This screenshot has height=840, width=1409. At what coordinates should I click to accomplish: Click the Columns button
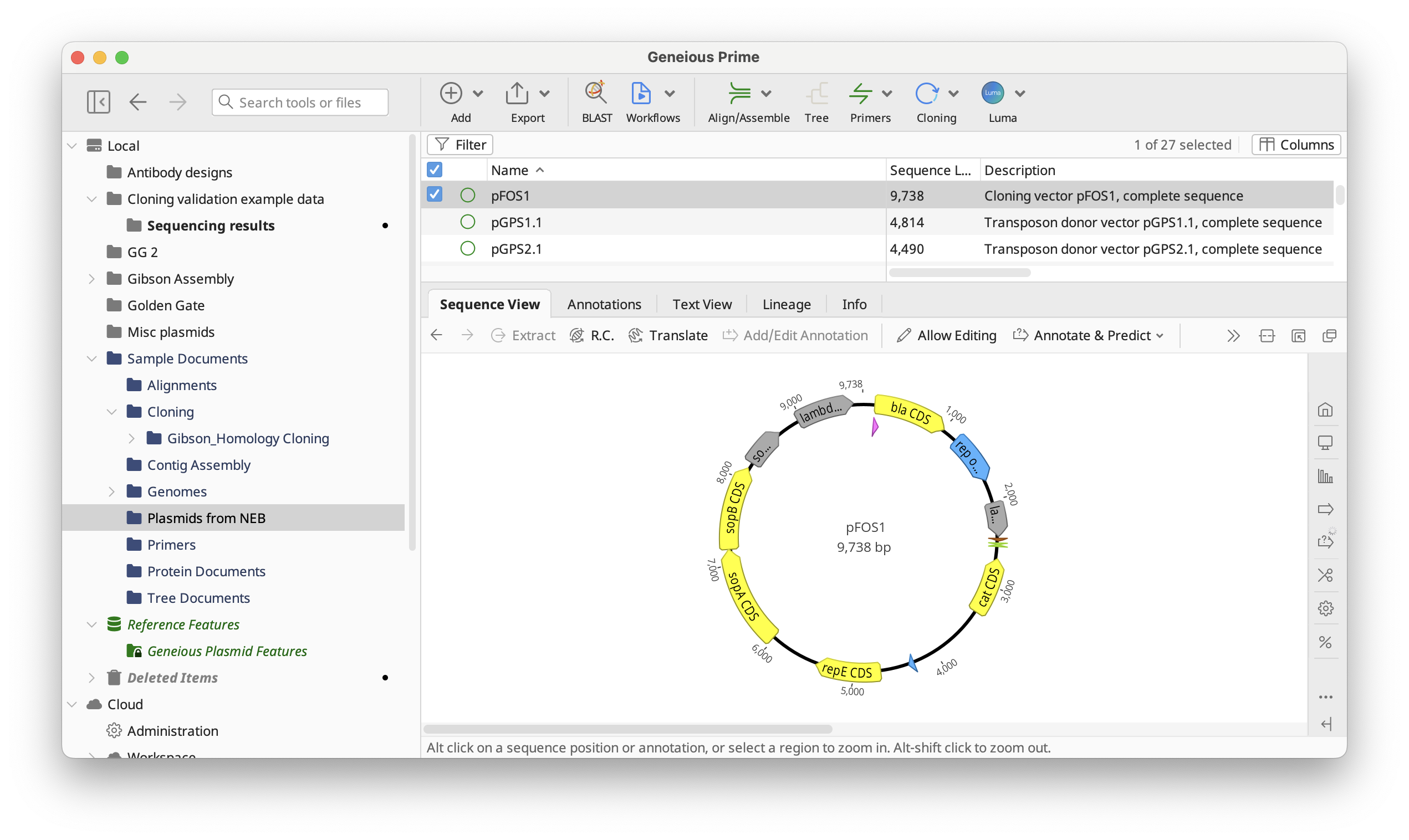coord(1296,145)
